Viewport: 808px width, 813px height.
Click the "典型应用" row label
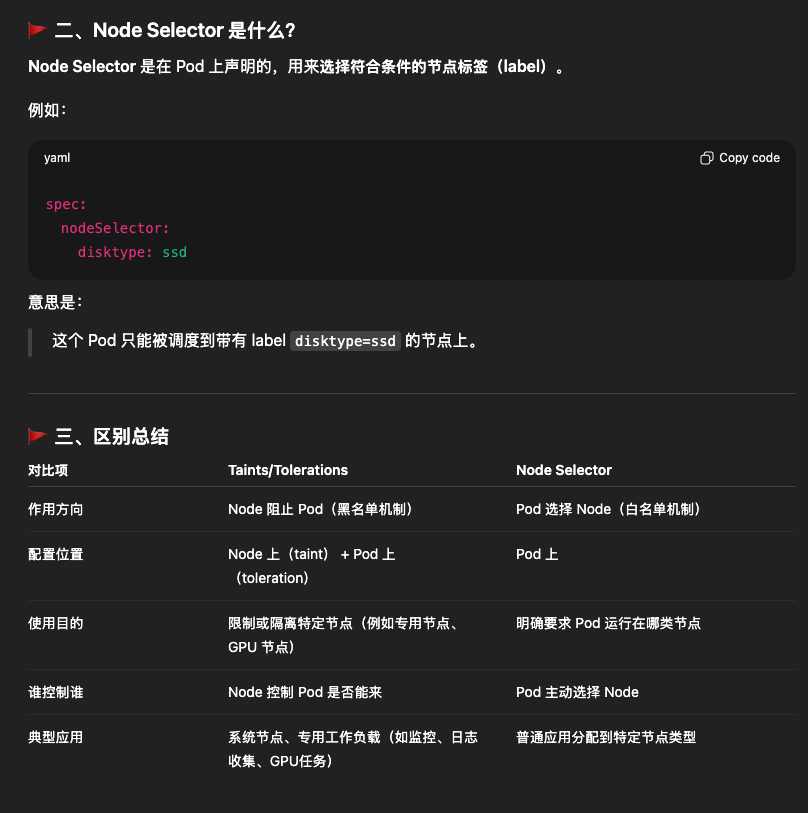(x=56, y=737)
